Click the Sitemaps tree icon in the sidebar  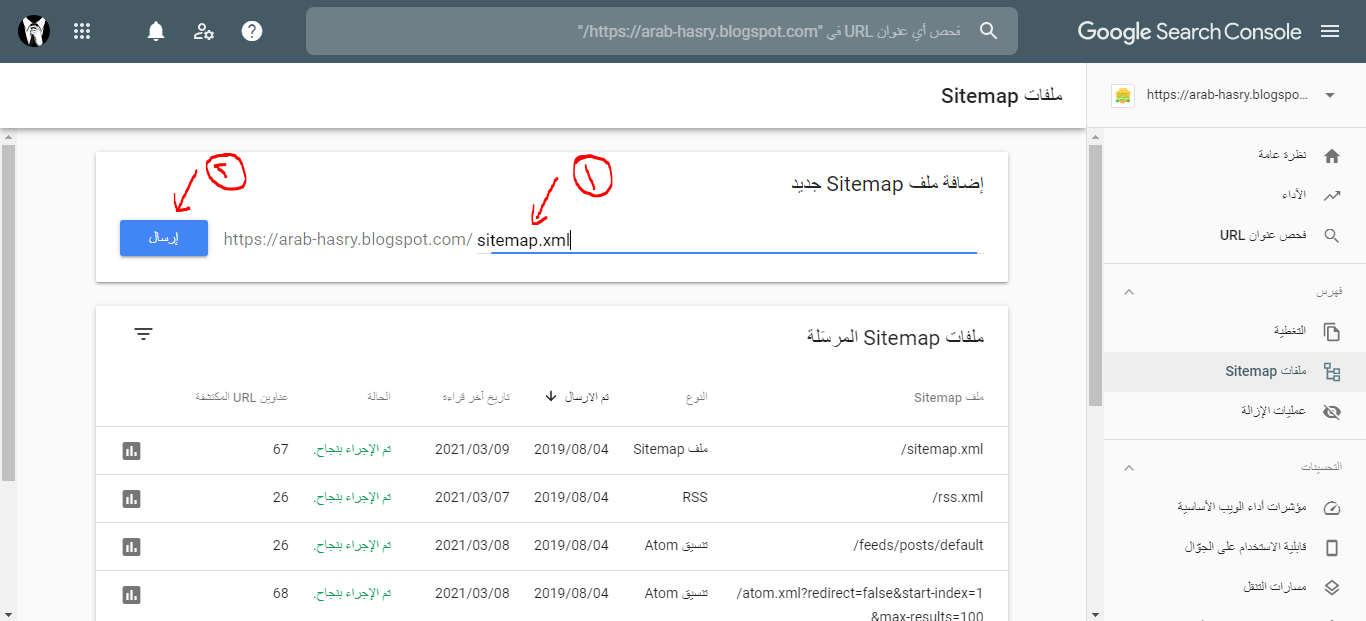(1331, 372)
